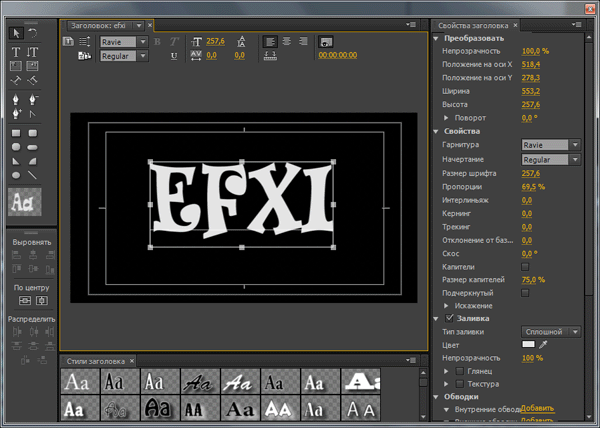Open the Templates icon beside Regular dropdown
Viewport: 600px width, 428px height.
(85, 56)
